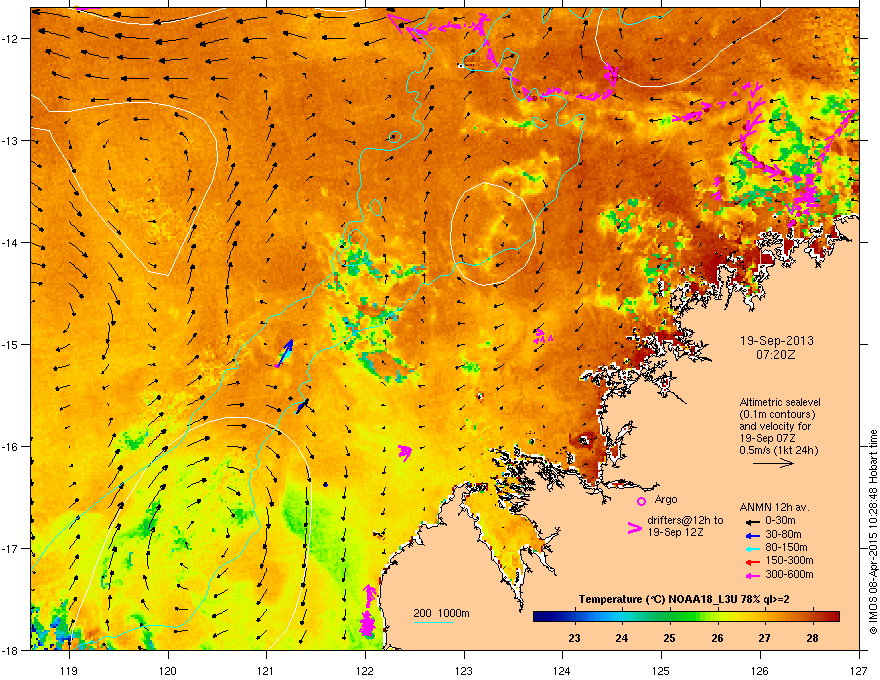Click the cyan 80-150m legend arrow
The image size is (880, 680).
click(x=751, y=548)
